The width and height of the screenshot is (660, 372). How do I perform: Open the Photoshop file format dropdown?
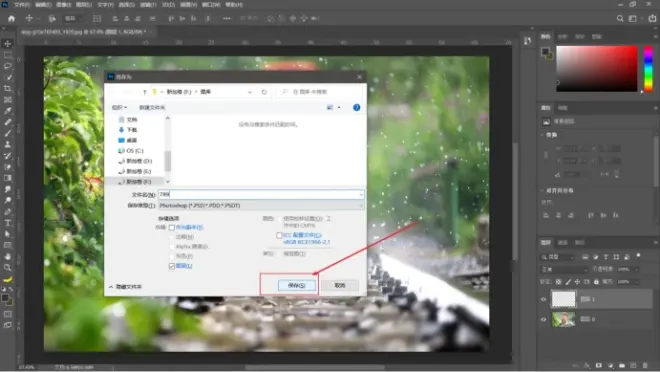[x=261, y=205]
